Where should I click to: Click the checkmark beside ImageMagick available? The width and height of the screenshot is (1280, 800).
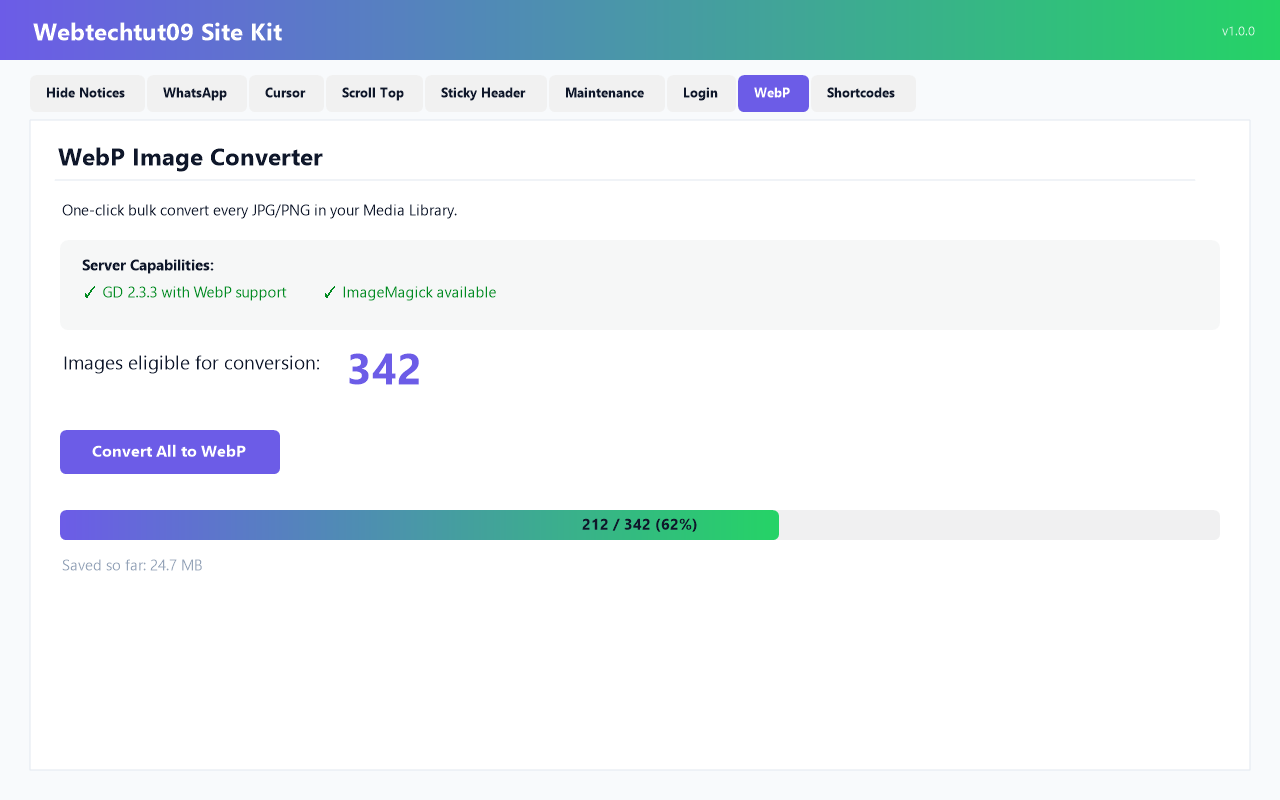pos(330,293)
